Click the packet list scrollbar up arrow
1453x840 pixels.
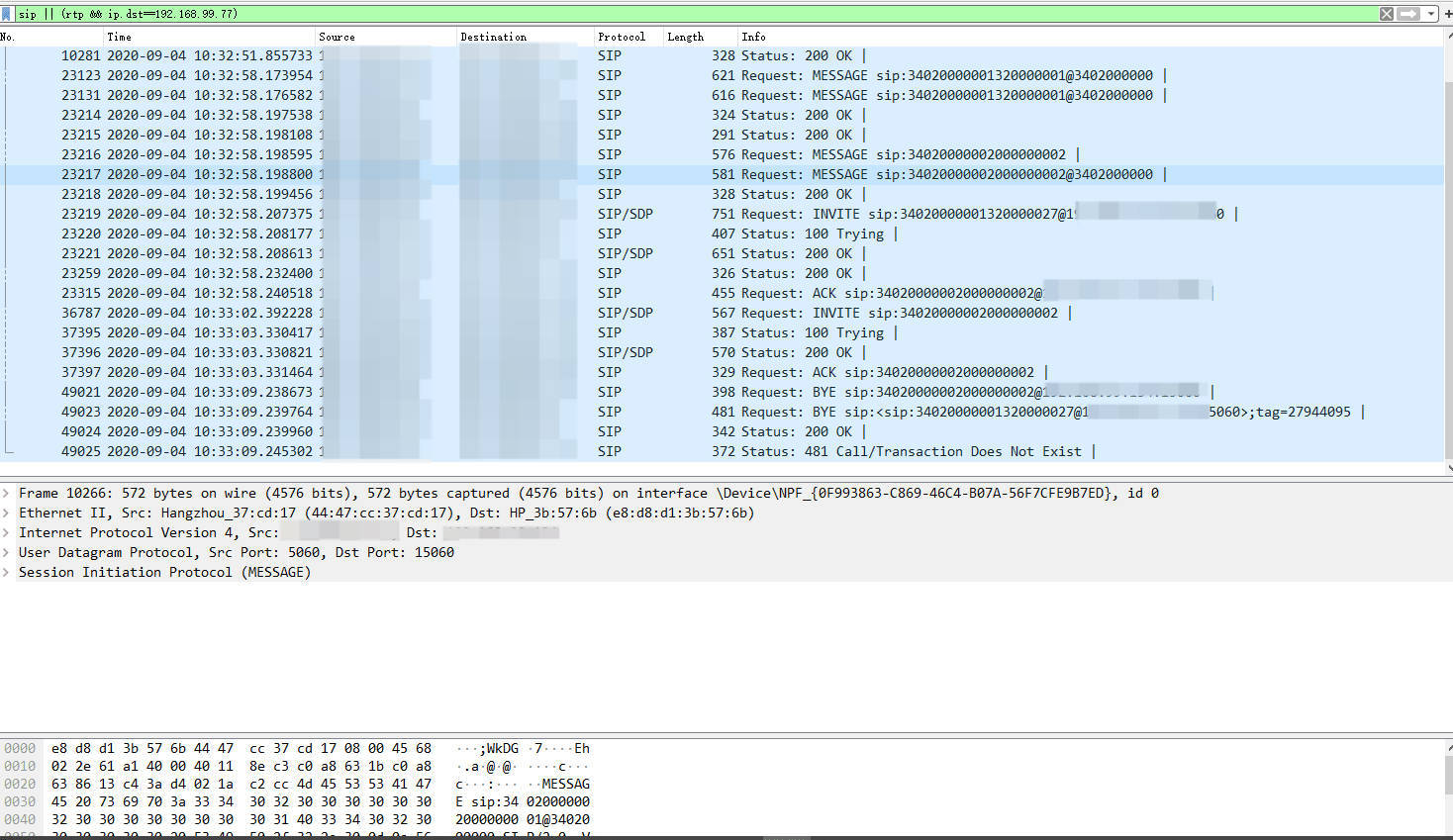coord(1448,36)
